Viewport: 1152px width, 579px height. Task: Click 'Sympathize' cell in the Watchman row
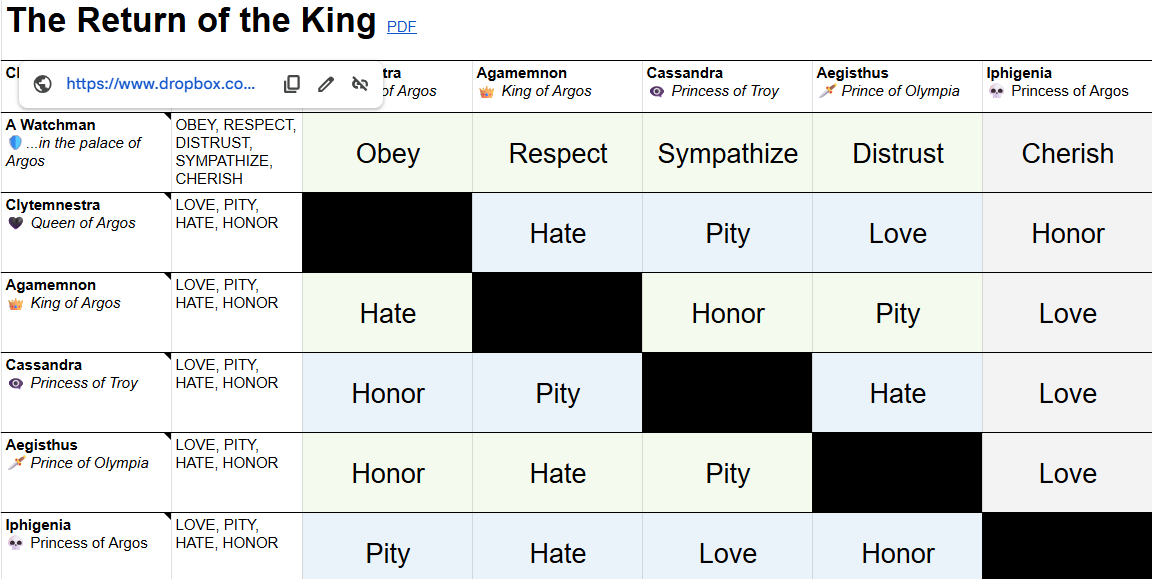pos(727,153)
